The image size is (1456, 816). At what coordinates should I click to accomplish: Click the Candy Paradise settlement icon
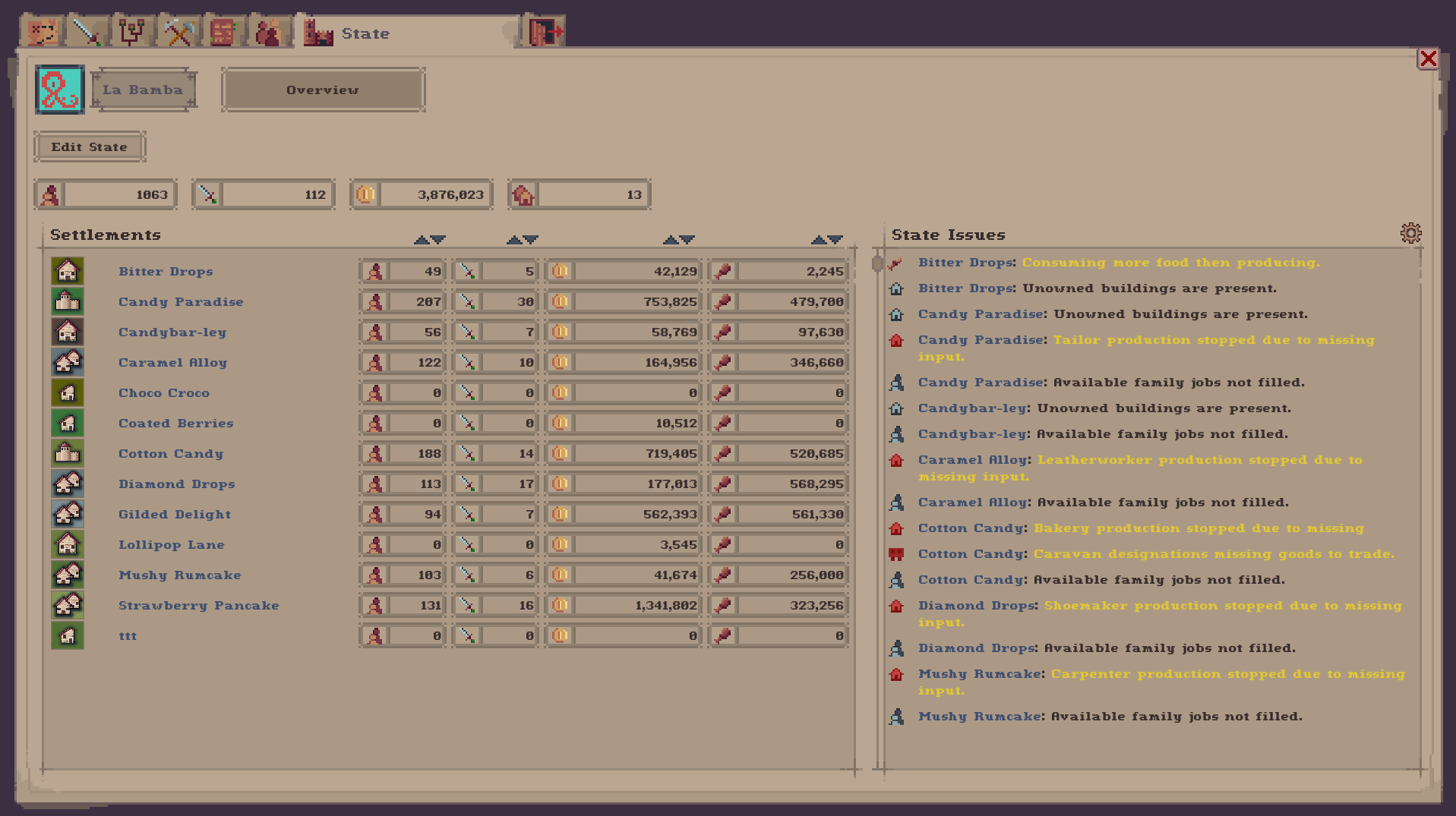(67, 301)
